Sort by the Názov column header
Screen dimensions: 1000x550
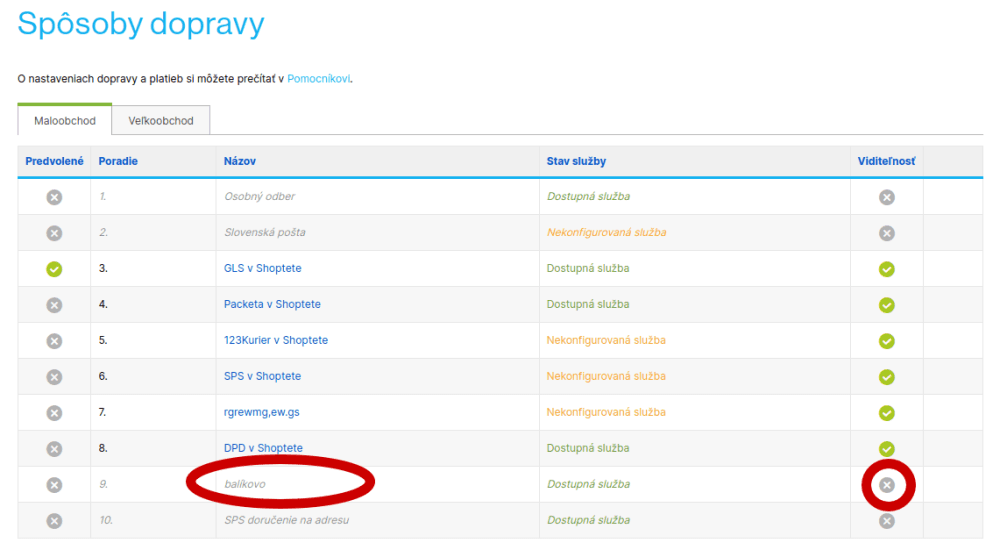(x=240, y=161)
